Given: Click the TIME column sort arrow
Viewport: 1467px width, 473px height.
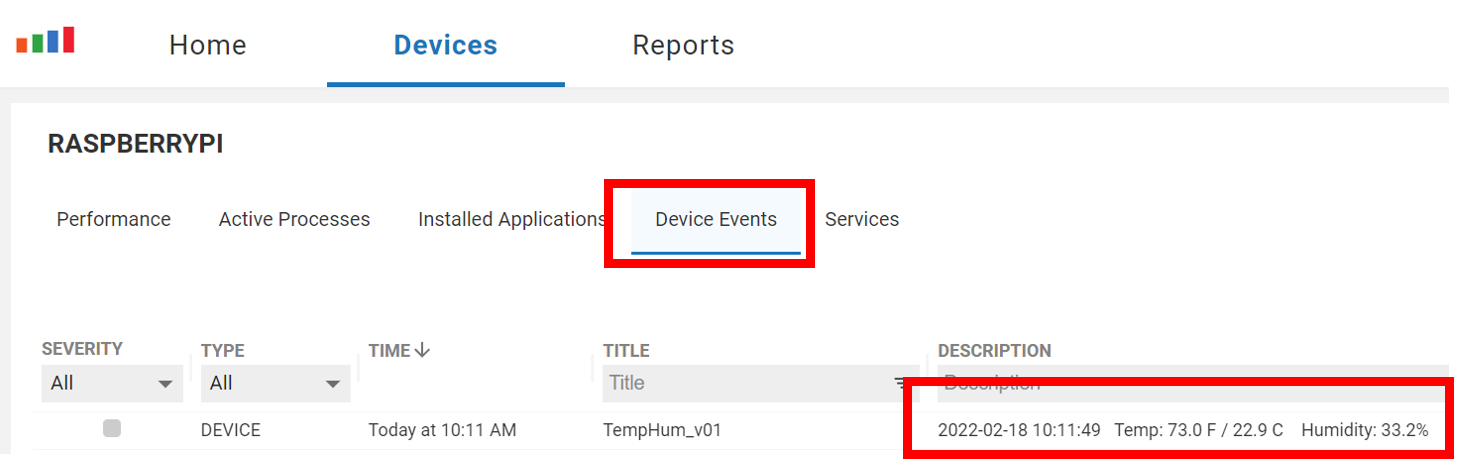Looking at the screenshot, I should 422,350.
